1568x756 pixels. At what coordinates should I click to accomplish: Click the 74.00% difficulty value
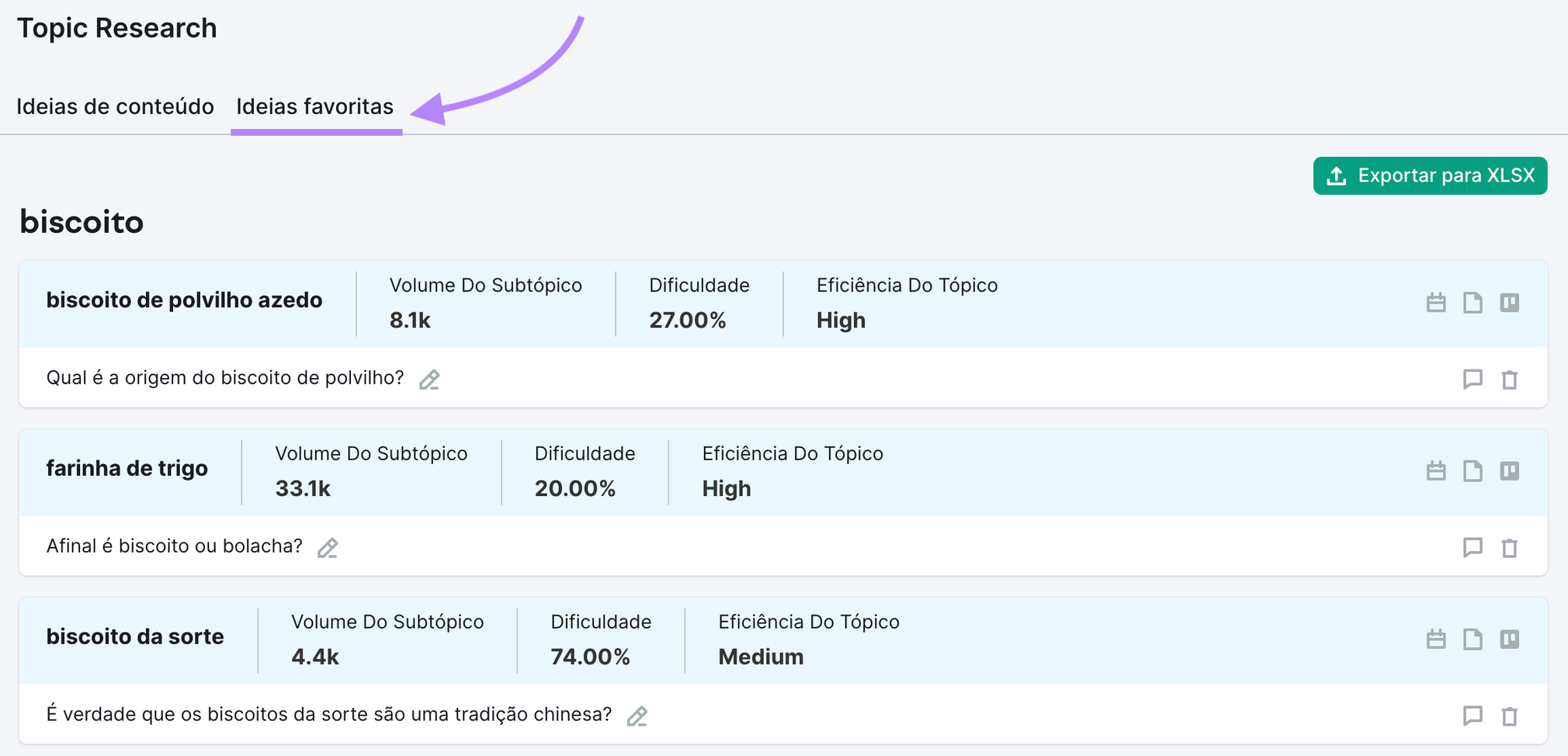(591, 657)
